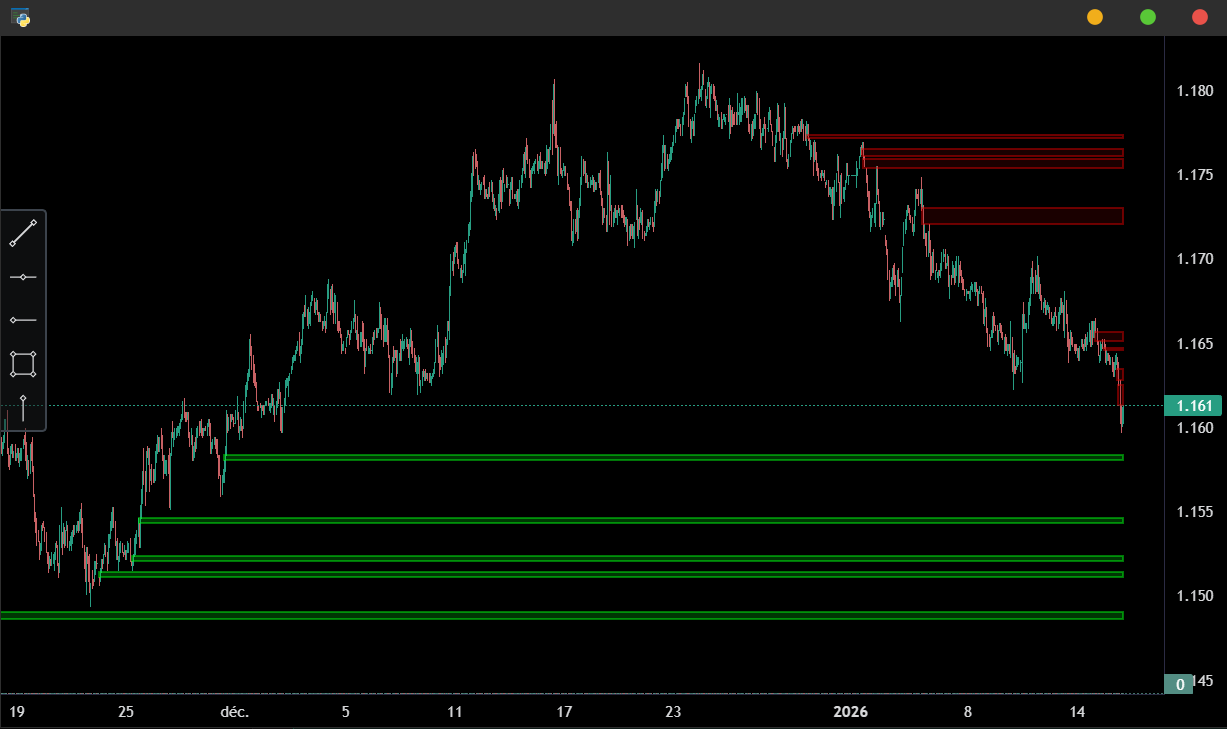
Task: Click the 2026 label on time axis
Action: [x=851, y=713]
